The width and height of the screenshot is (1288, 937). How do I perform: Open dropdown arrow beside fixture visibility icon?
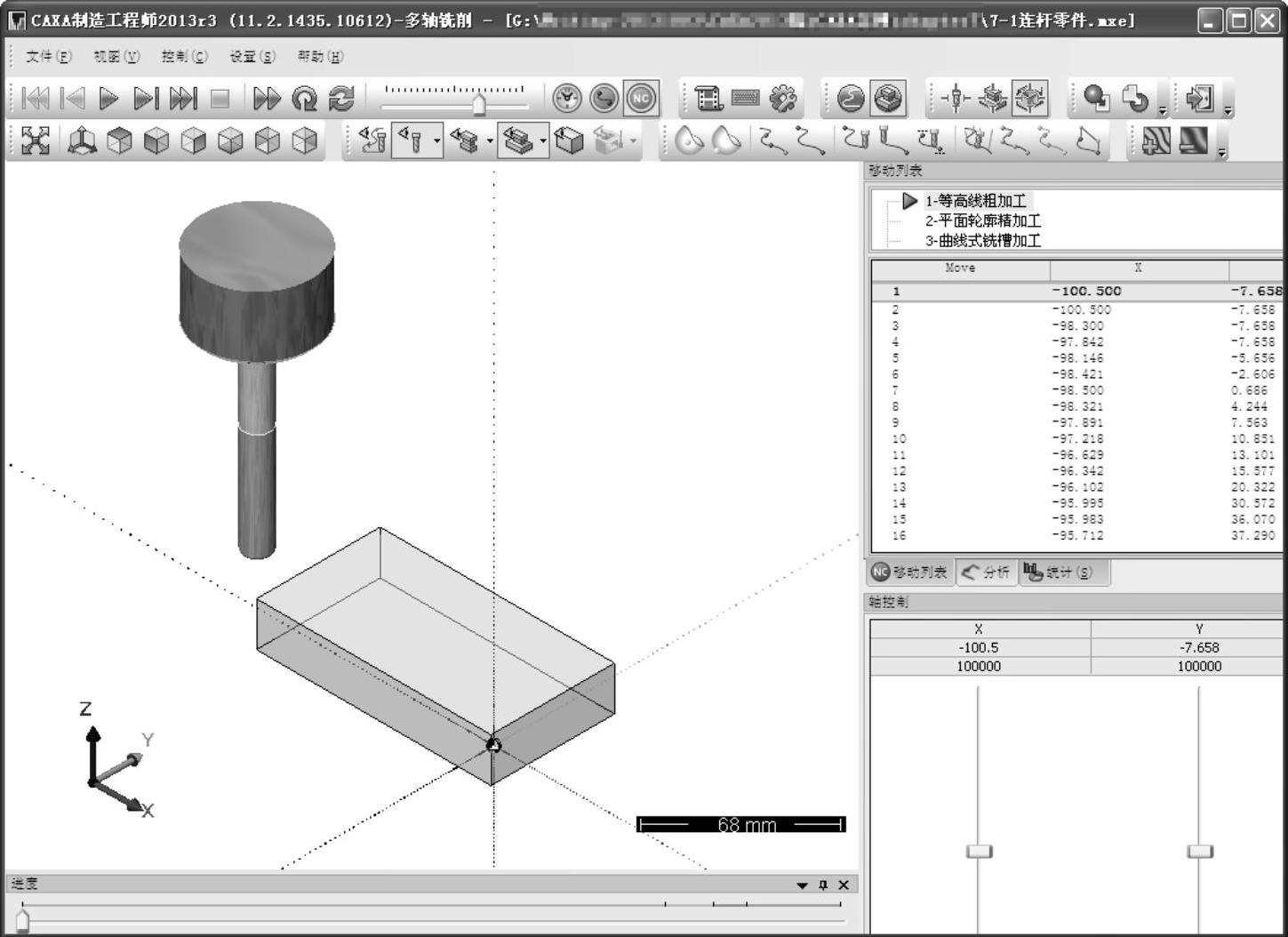(x=490, y=141)
